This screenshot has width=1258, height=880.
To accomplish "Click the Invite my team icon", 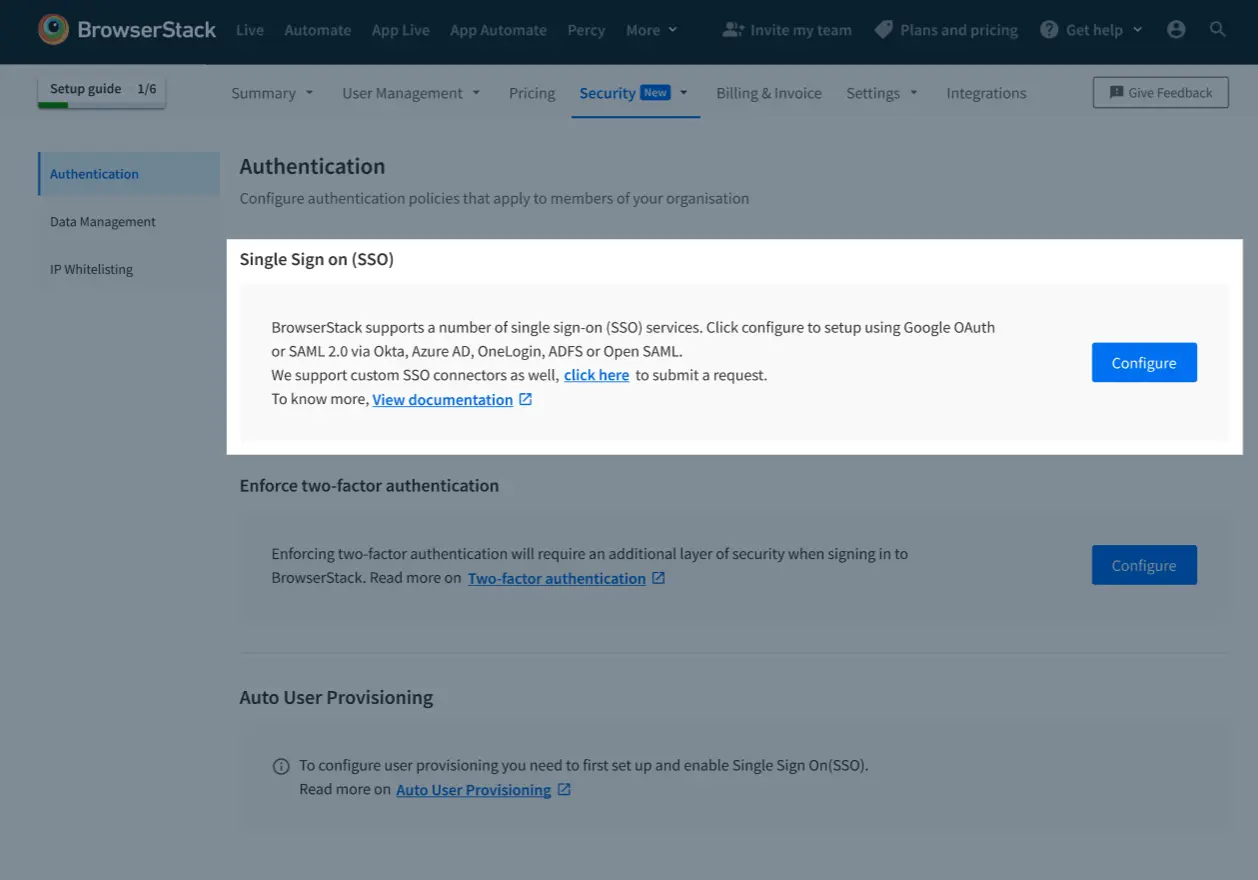I will click(x=733, y=30).
